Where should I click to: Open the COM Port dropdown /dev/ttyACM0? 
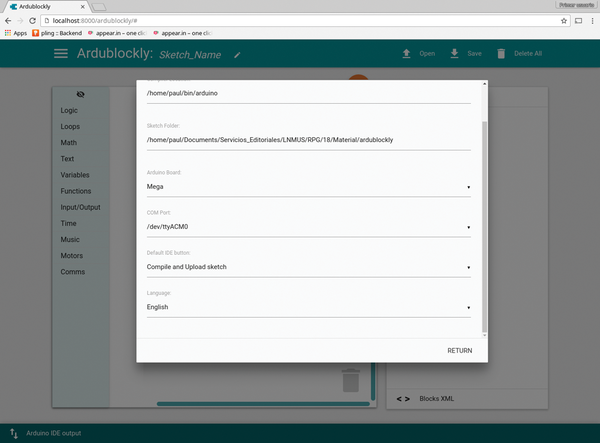[x=308, y=227]
